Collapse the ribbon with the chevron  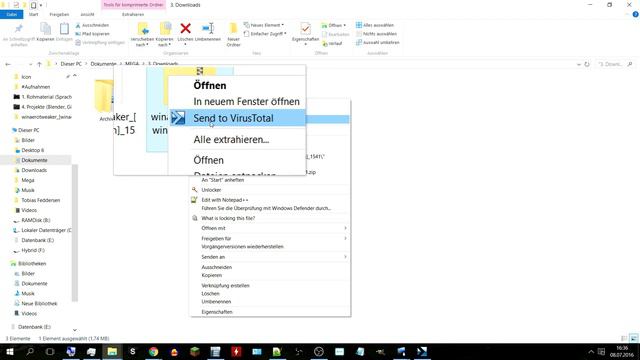(628, 14)
